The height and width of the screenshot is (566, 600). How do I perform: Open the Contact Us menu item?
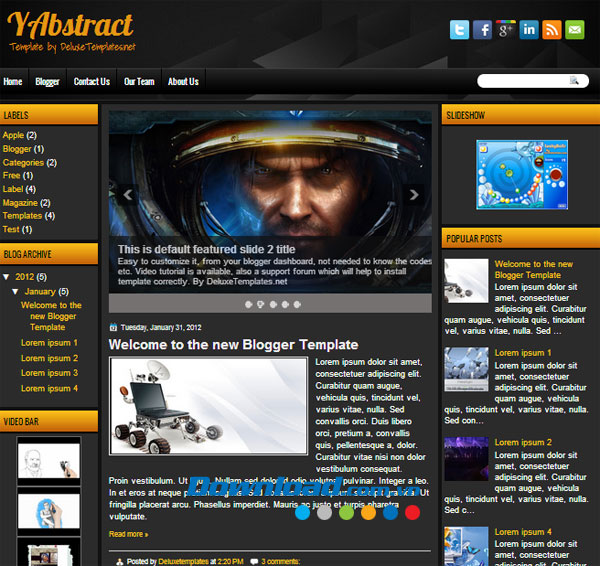point(92,82)
